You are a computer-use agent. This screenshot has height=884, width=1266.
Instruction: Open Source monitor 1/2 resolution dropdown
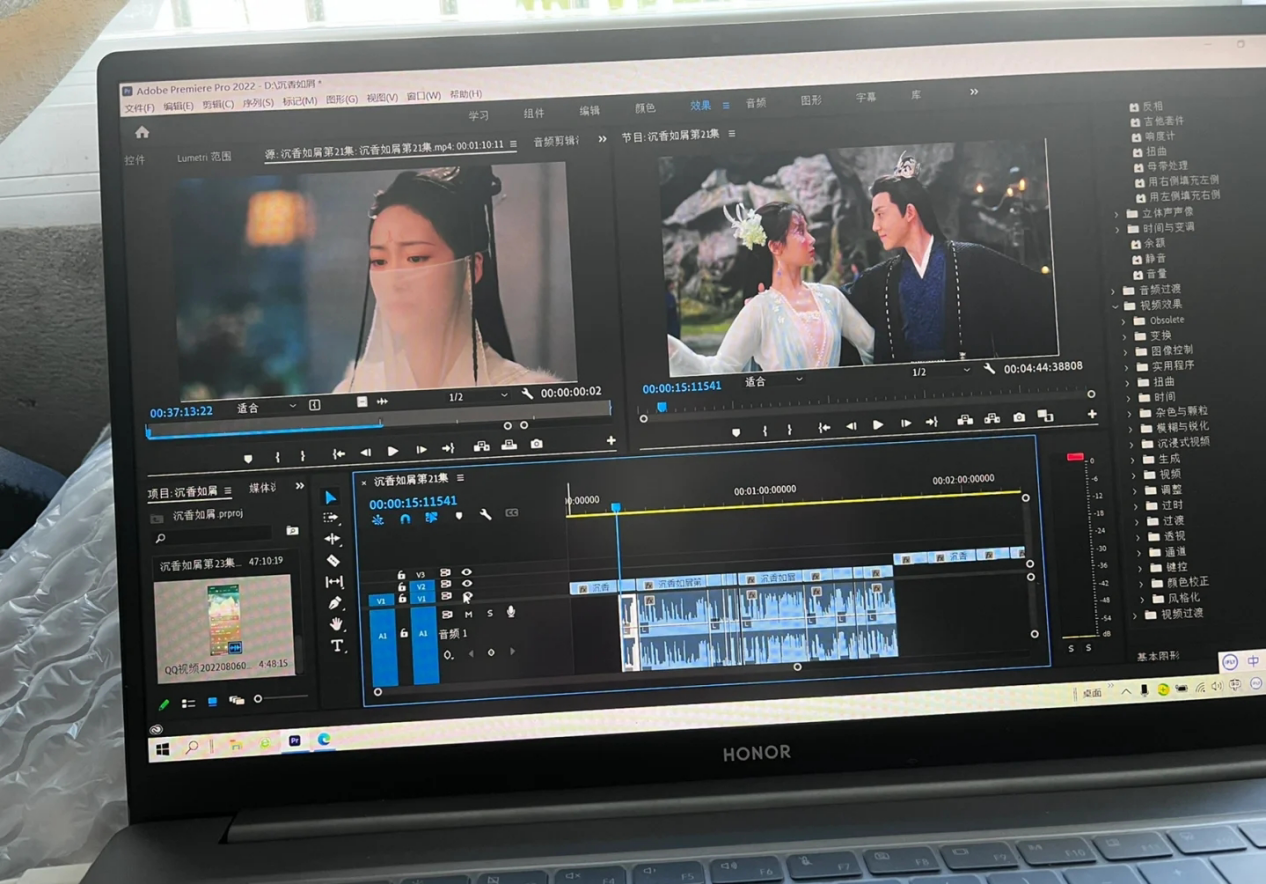(x=478, y=397)
